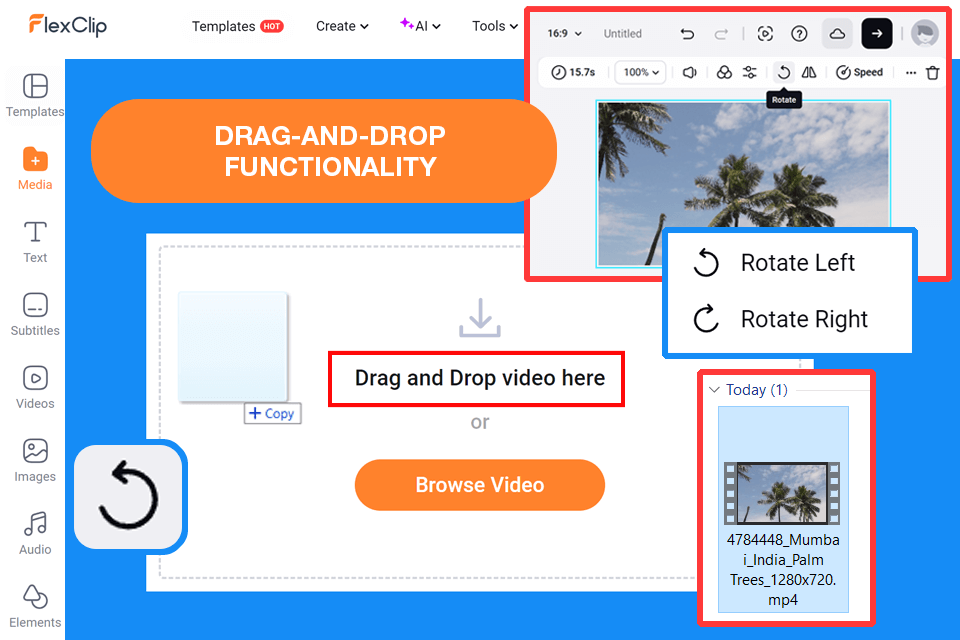This screenshot has width=960, height=640.
Task: Open the Audio panel in the sidebar
Action: coord(35,533)
